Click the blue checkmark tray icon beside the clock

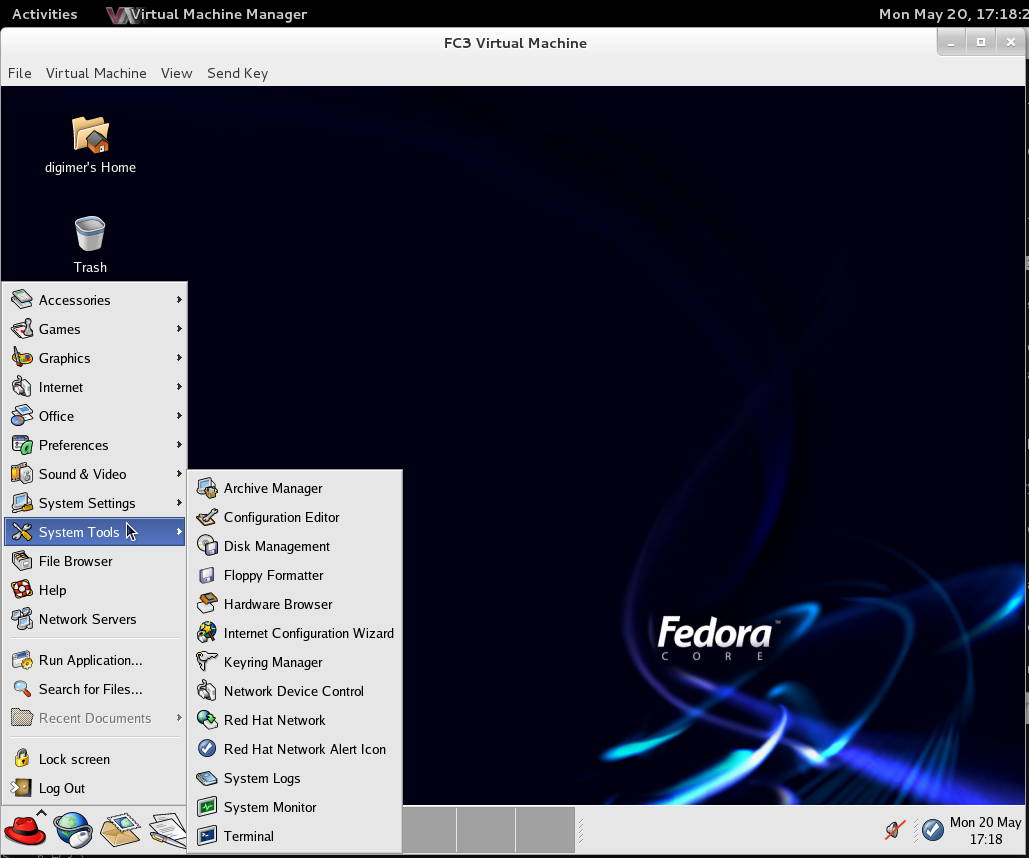(x=933, y=830)
